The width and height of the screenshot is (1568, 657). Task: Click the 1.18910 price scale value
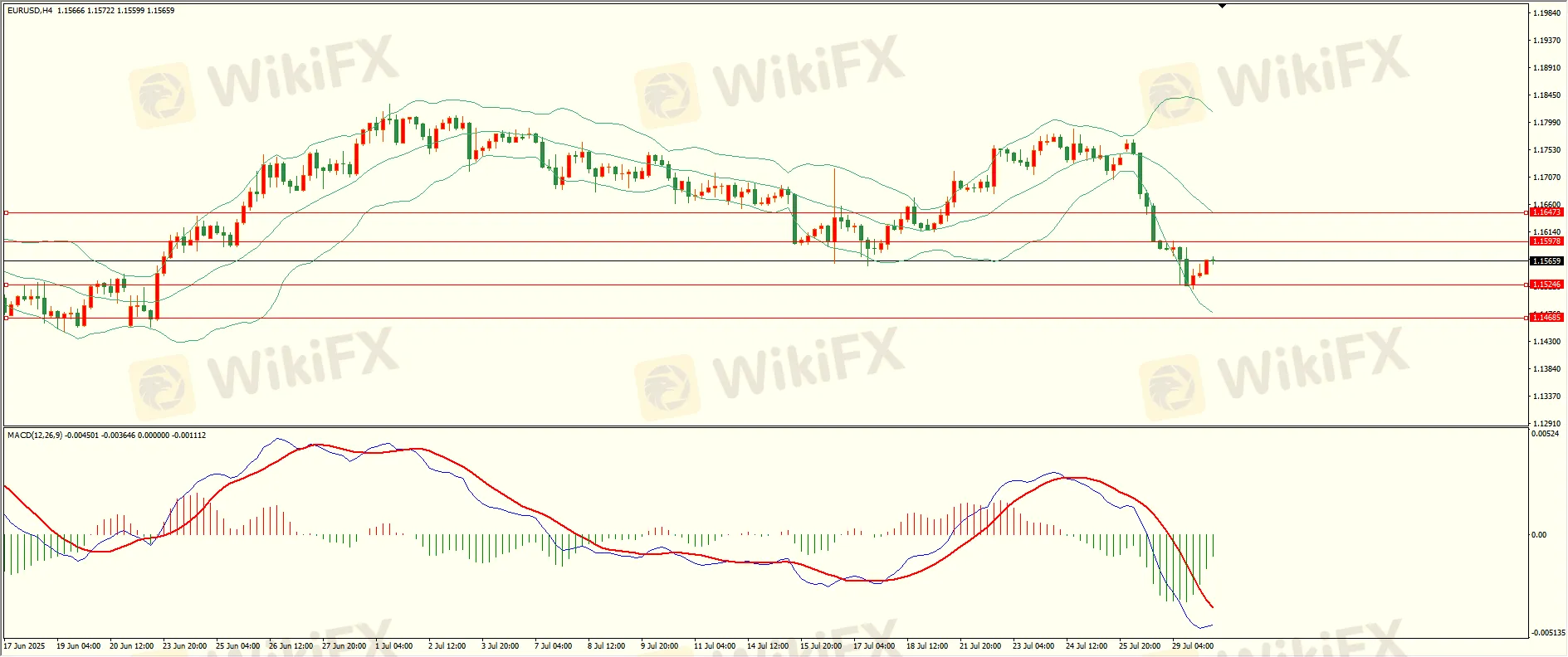click(x=1546, y=68)
